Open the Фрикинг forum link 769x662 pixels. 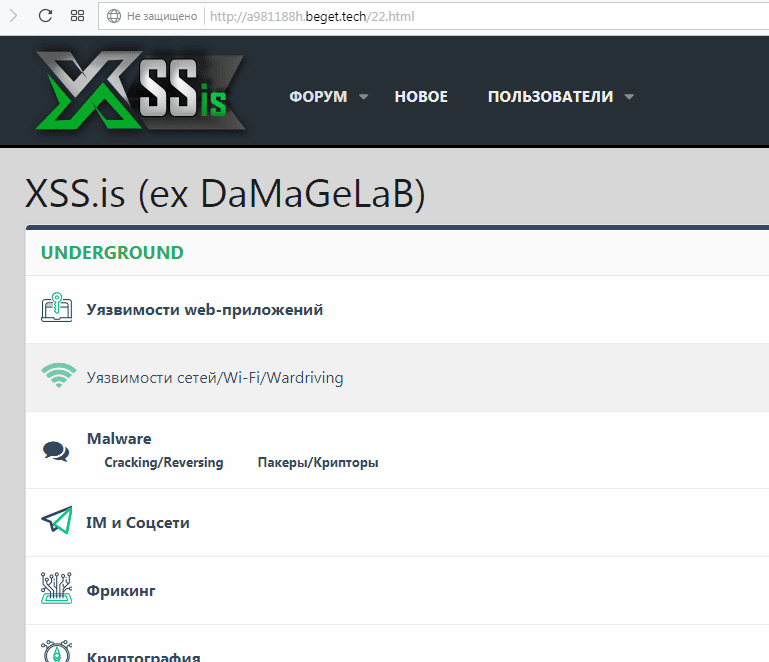click(121, 590)
